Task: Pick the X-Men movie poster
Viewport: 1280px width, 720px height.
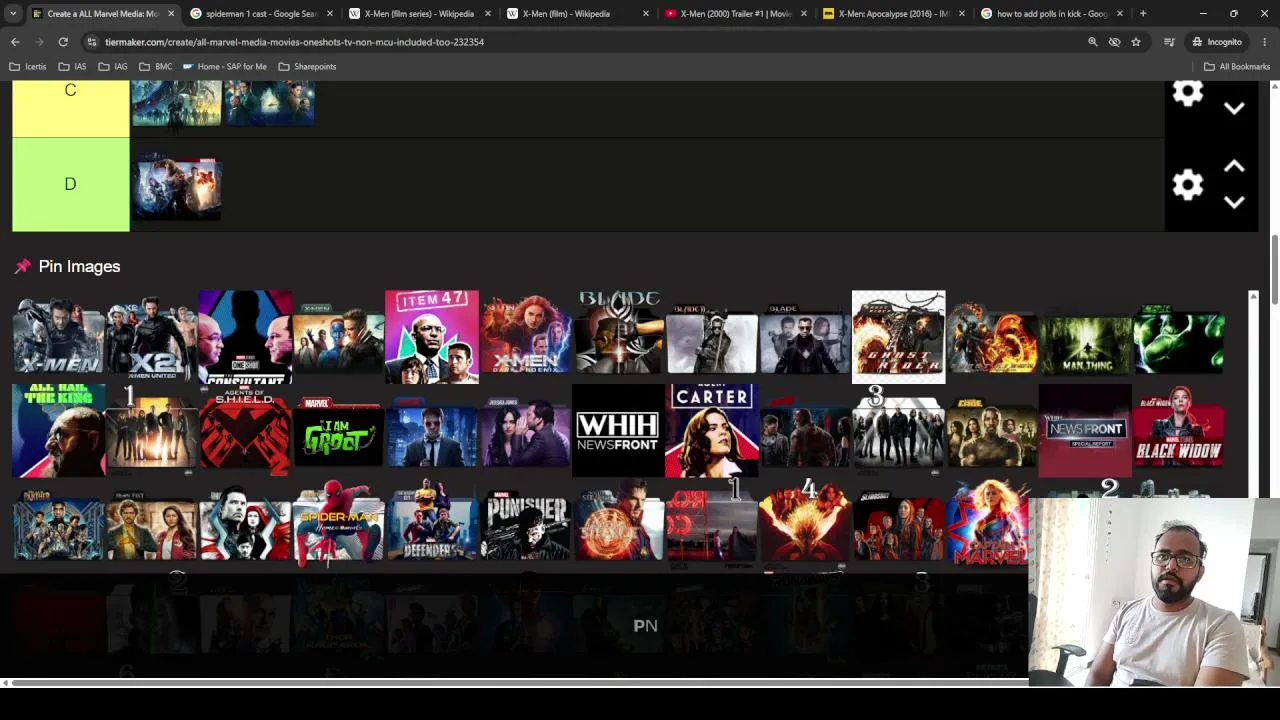Action: tap(58, 337)
